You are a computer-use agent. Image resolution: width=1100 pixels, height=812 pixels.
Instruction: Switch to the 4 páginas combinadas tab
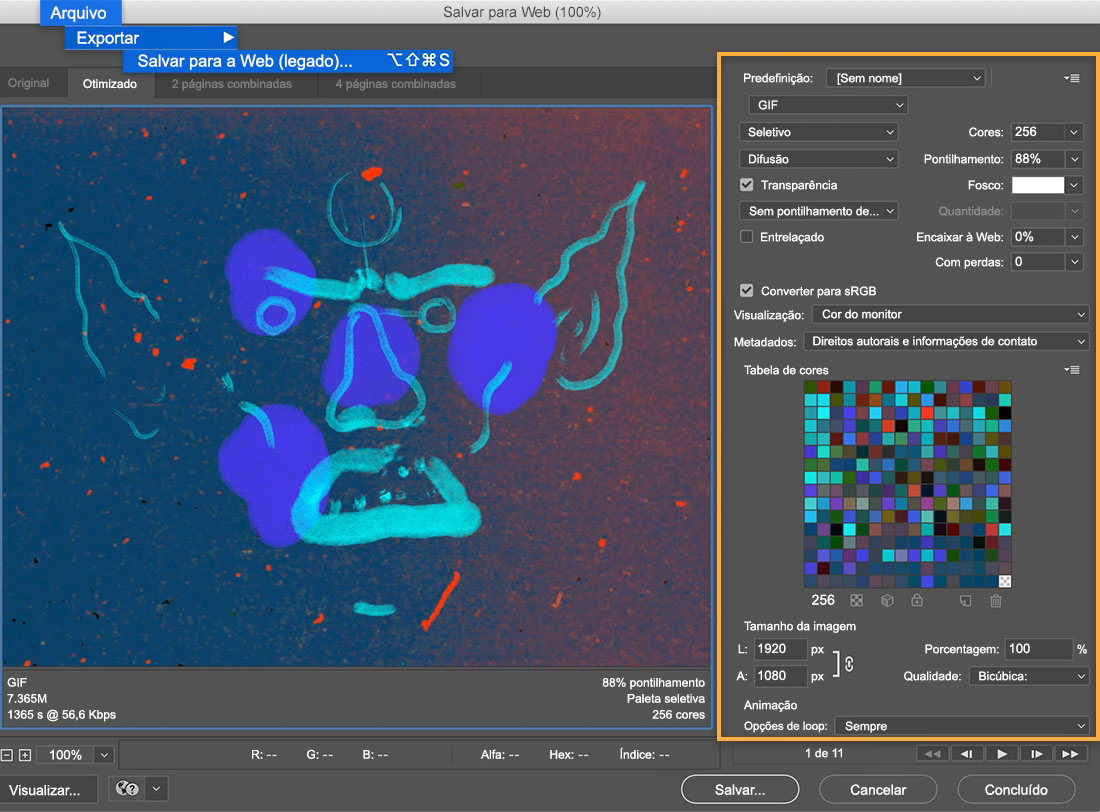(396, 84)
